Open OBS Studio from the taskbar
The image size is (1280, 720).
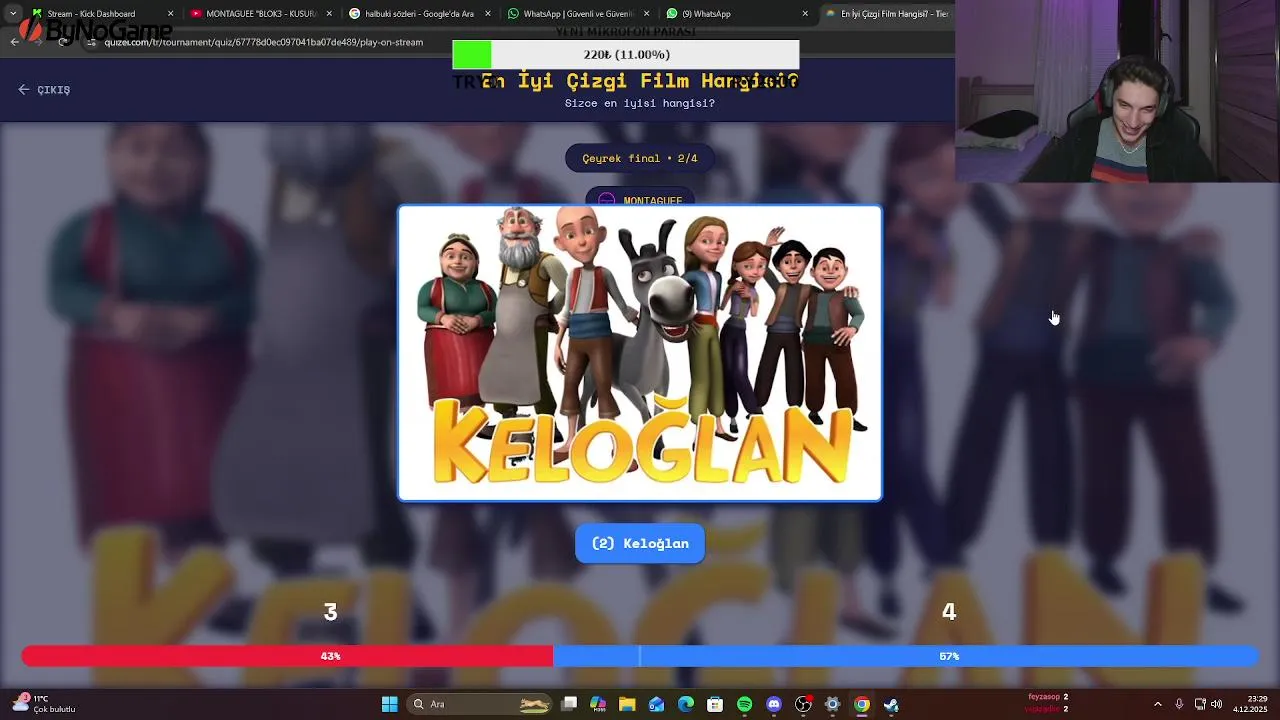tap(803, 704)
